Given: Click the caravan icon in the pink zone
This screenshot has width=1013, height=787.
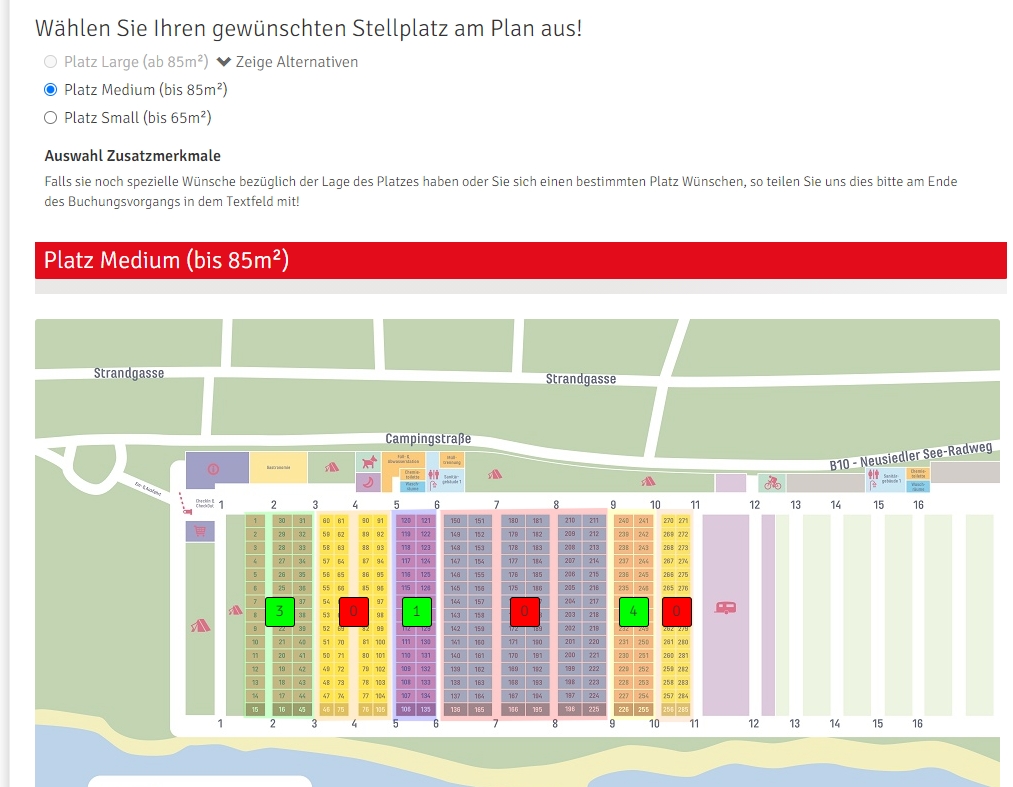Looking at the screenshot, I should pyautogui.click(x=726, y=607).
